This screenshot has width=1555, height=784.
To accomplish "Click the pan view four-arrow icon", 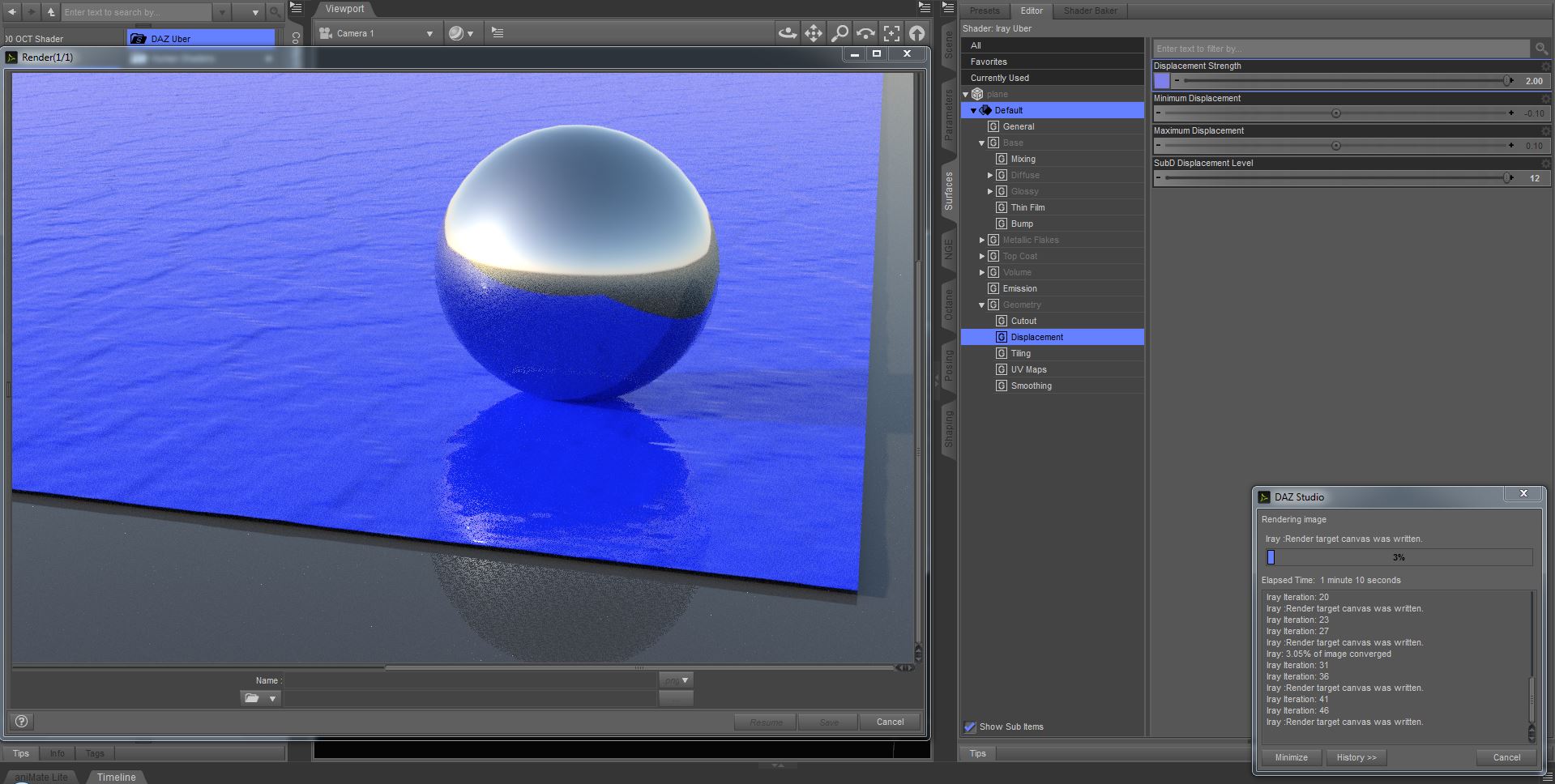I will tap(813, 33).
